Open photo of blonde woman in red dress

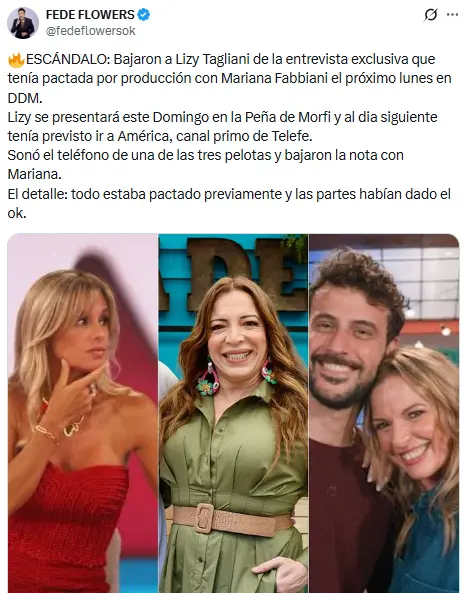[82, 413]
